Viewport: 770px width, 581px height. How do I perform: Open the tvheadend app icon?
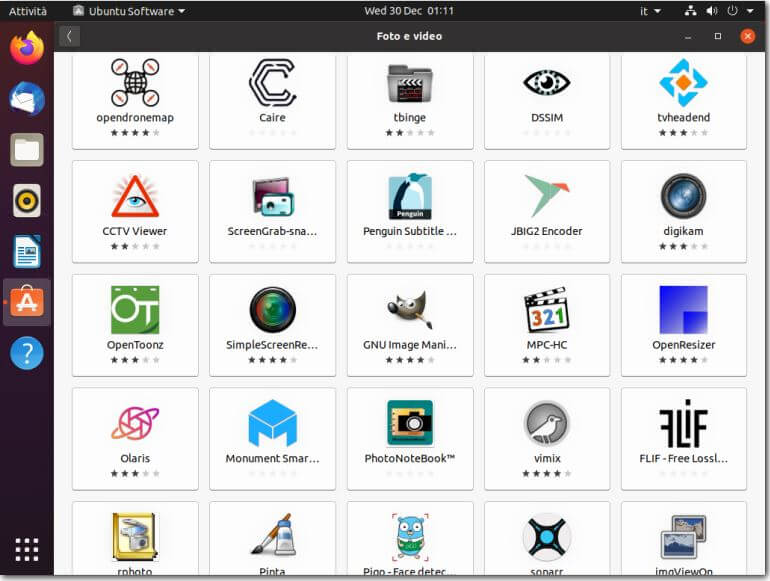[684, 83]
